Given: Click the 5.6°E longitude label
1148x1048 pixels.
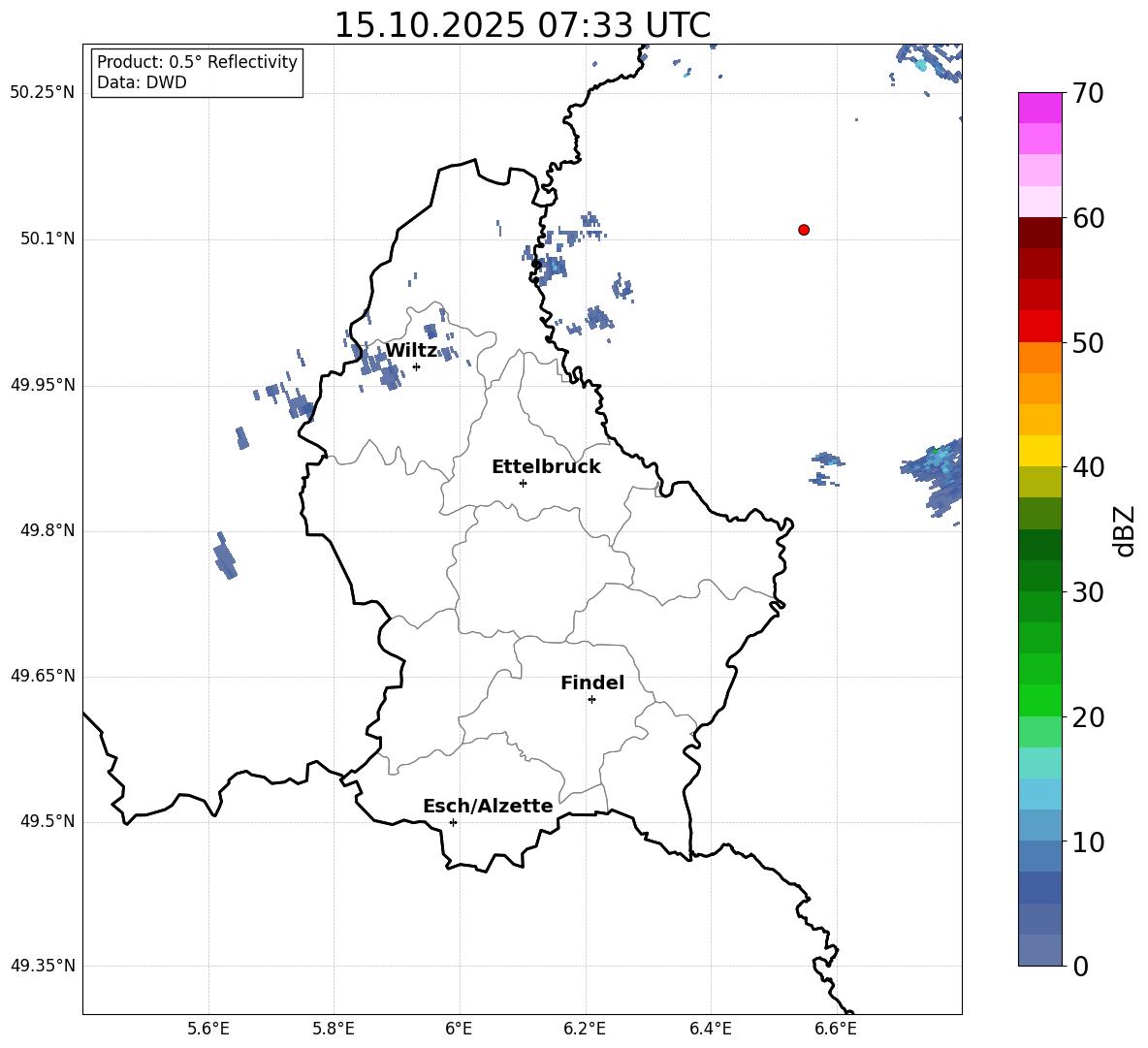Looking at the screenshot, I should (x=208, y=1029).
